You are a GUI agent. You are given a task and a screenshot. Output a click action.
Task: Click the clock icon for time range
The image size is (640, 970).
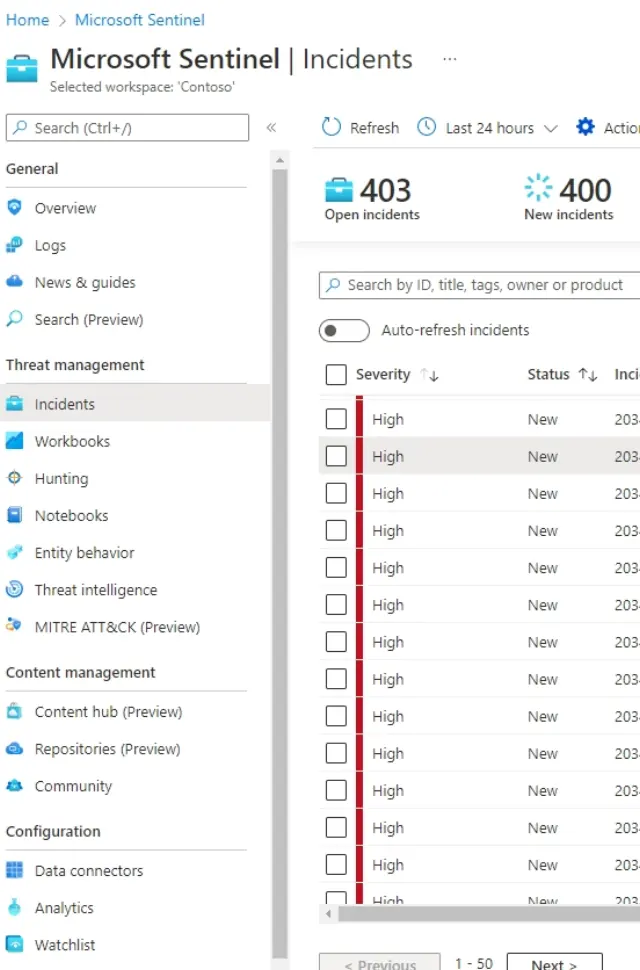427,127
